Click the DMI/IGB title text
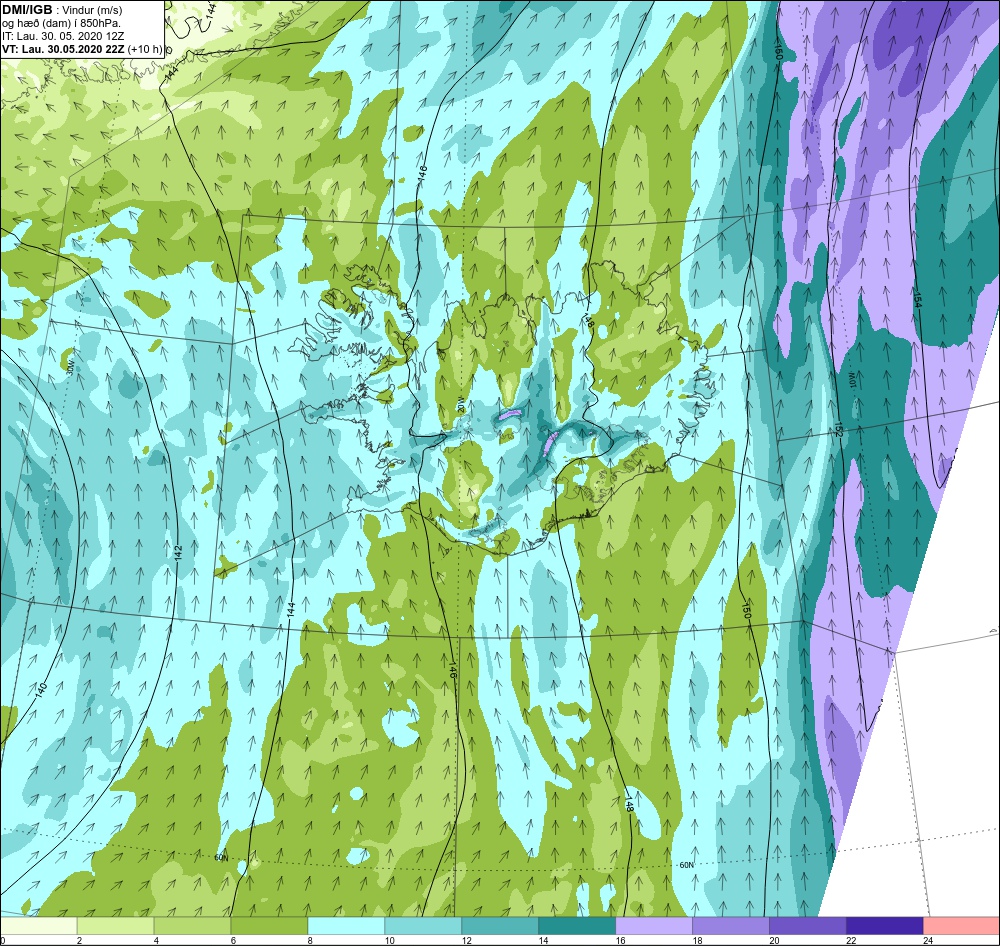Image resolution: width=1000 pixels, height=946 pixels. [27, 10]
